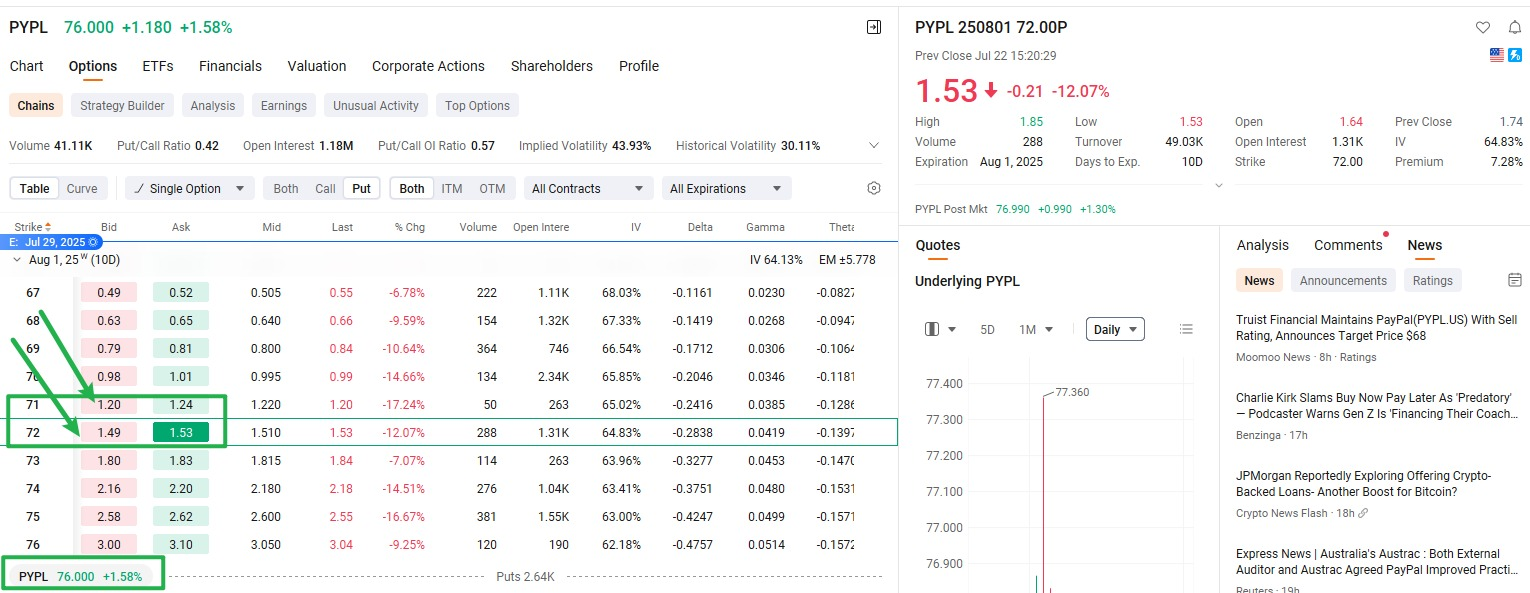Screen dimensions: 1530x593
Task: Switch to Table view
Action: click(x=34, y=188)
